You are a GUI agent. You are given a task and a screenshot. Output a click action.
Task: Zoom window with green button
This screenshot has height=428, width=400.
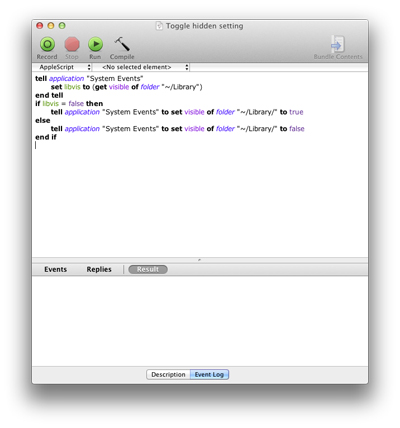pyautogui.click(x=62, y=26)
